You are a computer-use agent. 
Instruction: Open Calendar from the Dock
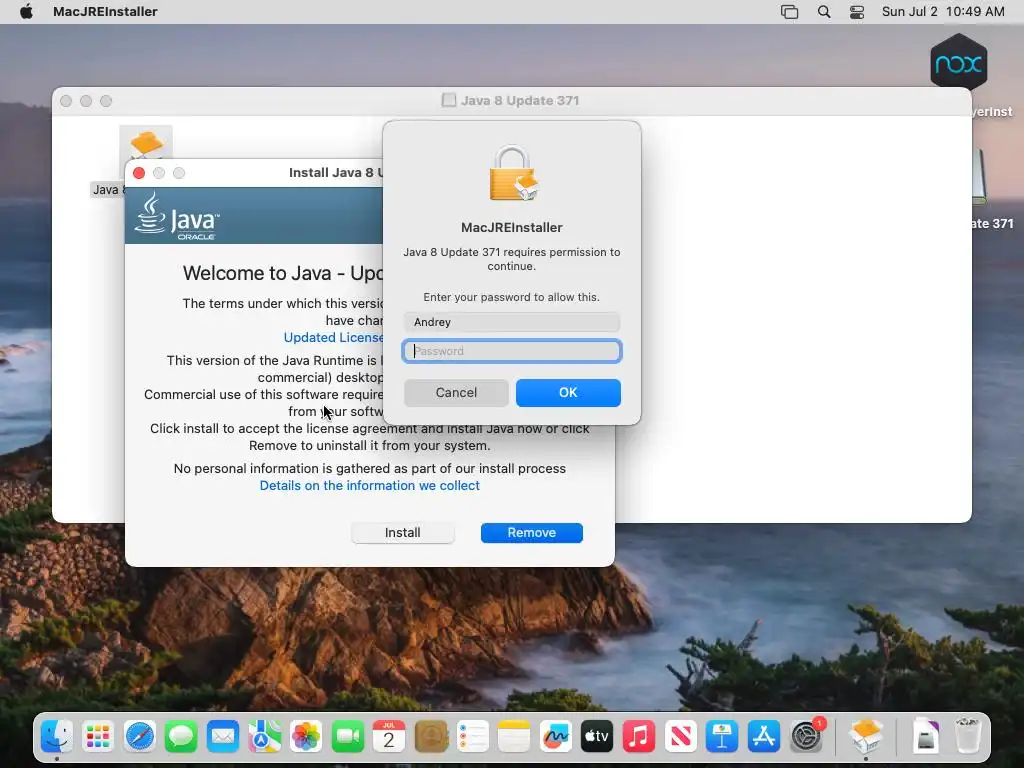389,737
